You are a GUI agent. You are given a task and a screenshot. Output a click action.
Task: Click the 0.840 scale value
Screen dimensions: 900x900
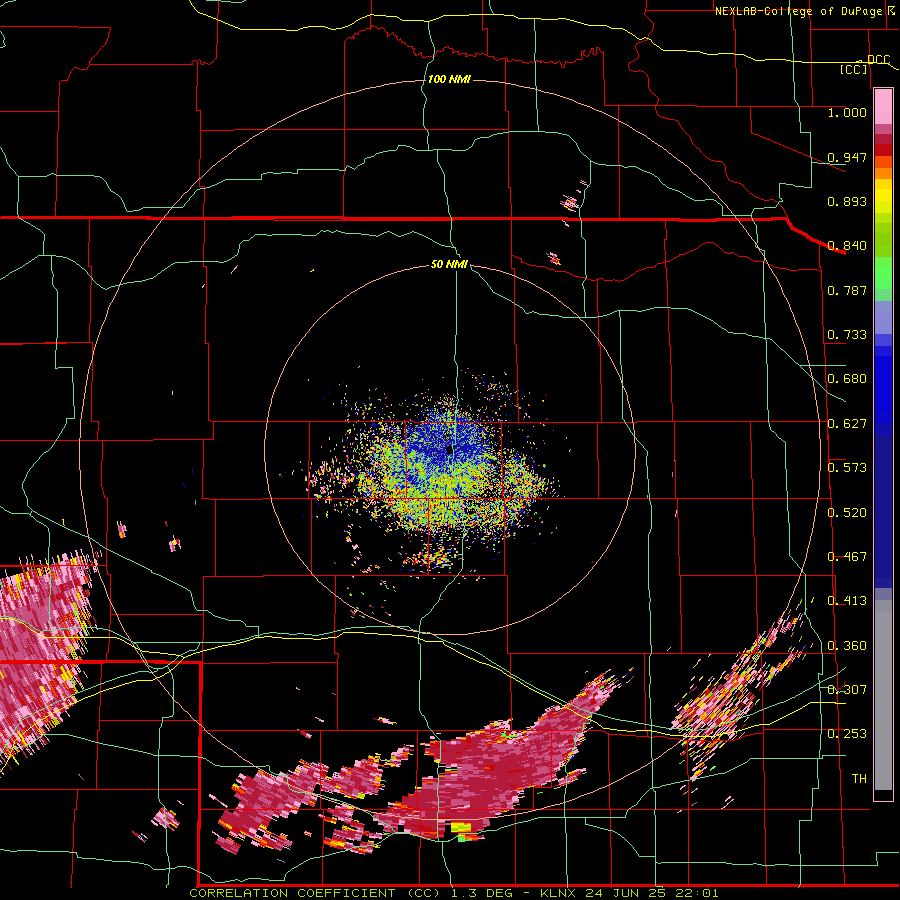click(847, 245)
